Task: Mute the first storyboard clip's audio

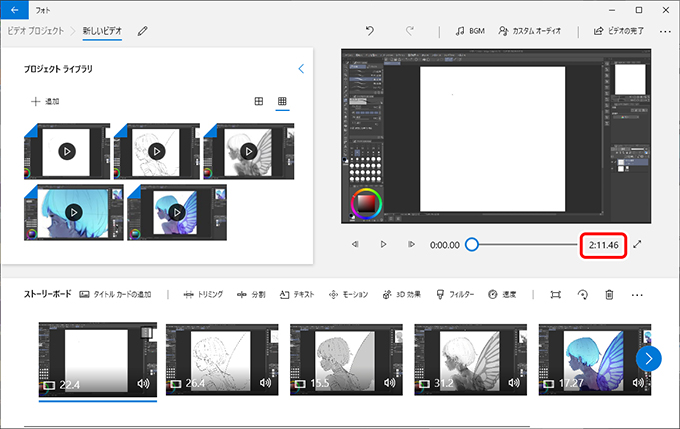Action: (143, 383)
